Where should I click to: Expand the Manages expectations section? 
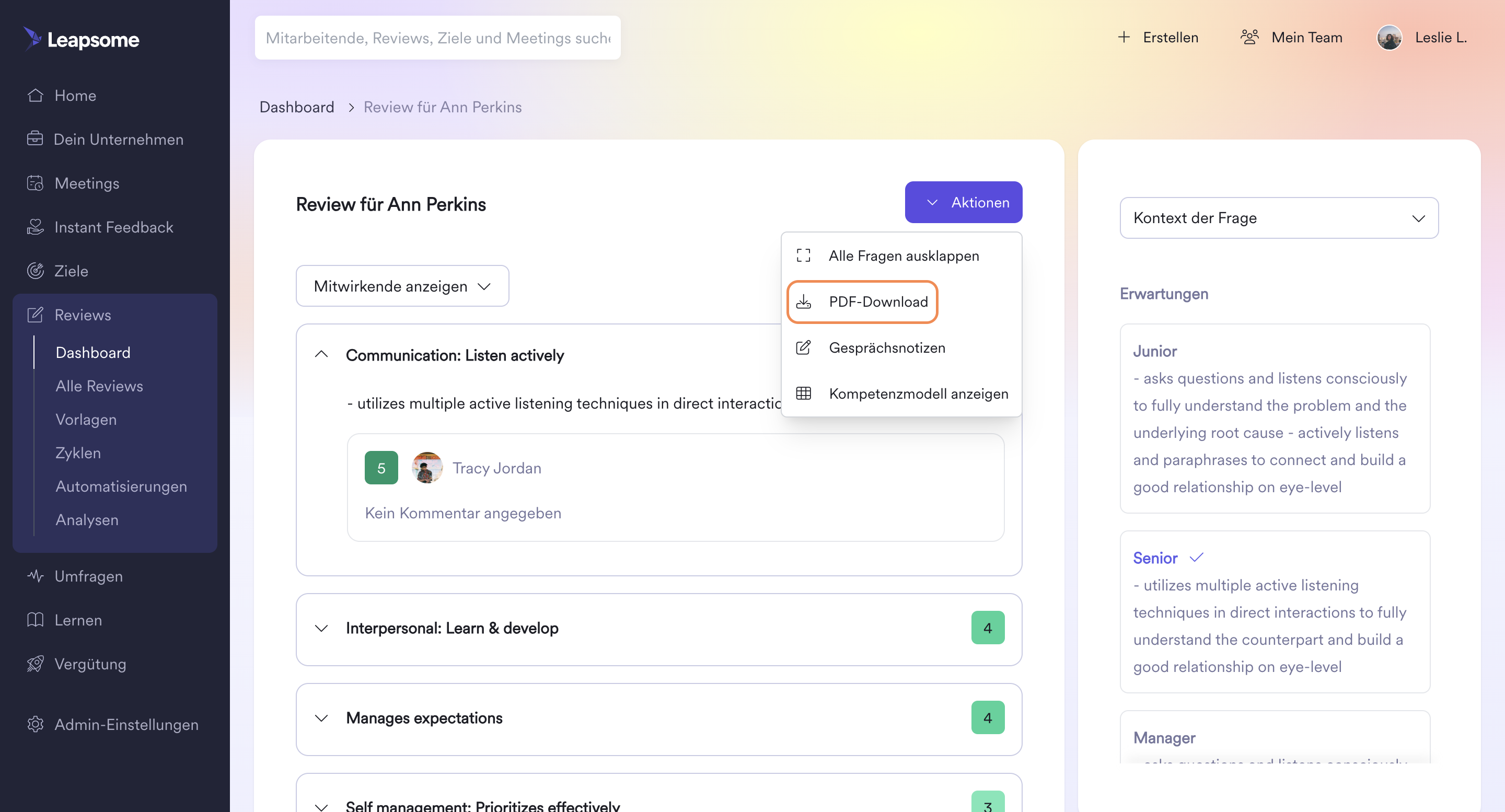pyautogui.click(x=321, y=718)
